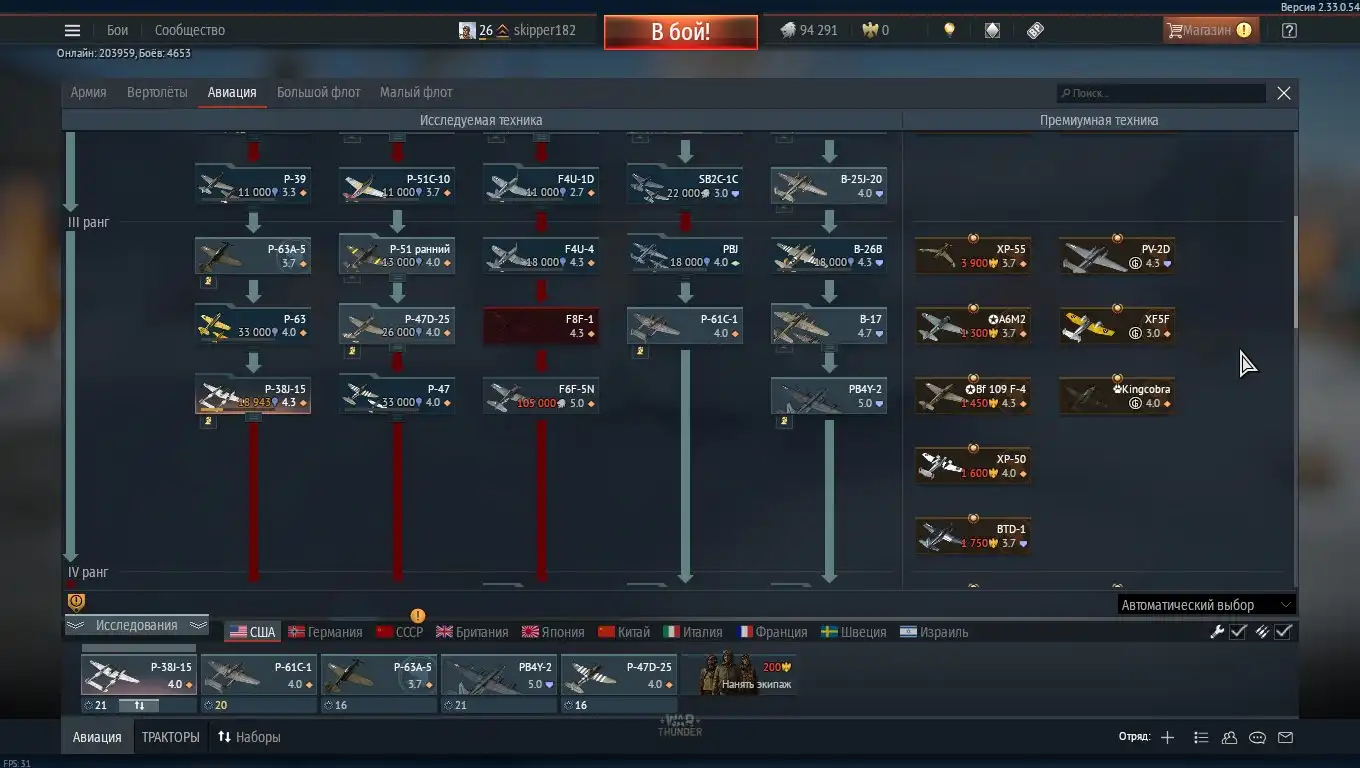Switch to the Большой флот tab
The width and height of the screenshot is (1360, 768).
click(319, 92)
